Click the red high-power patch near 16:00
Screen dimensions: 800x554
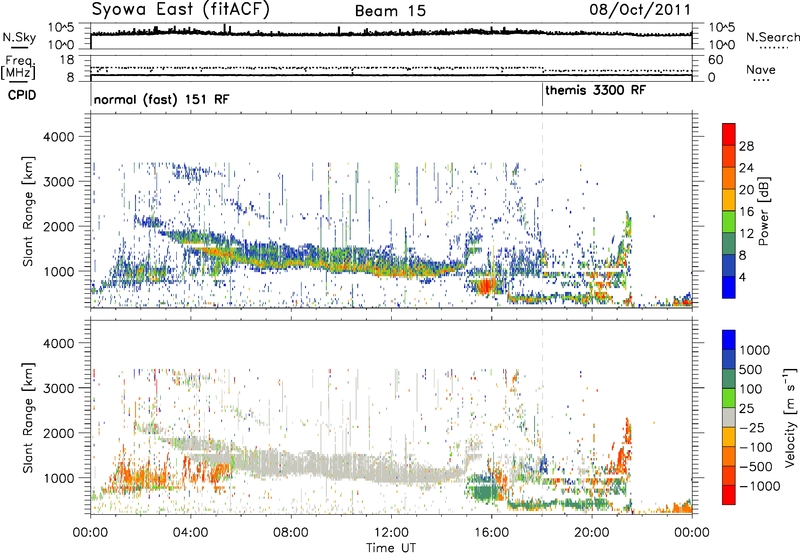pos(485,286)
